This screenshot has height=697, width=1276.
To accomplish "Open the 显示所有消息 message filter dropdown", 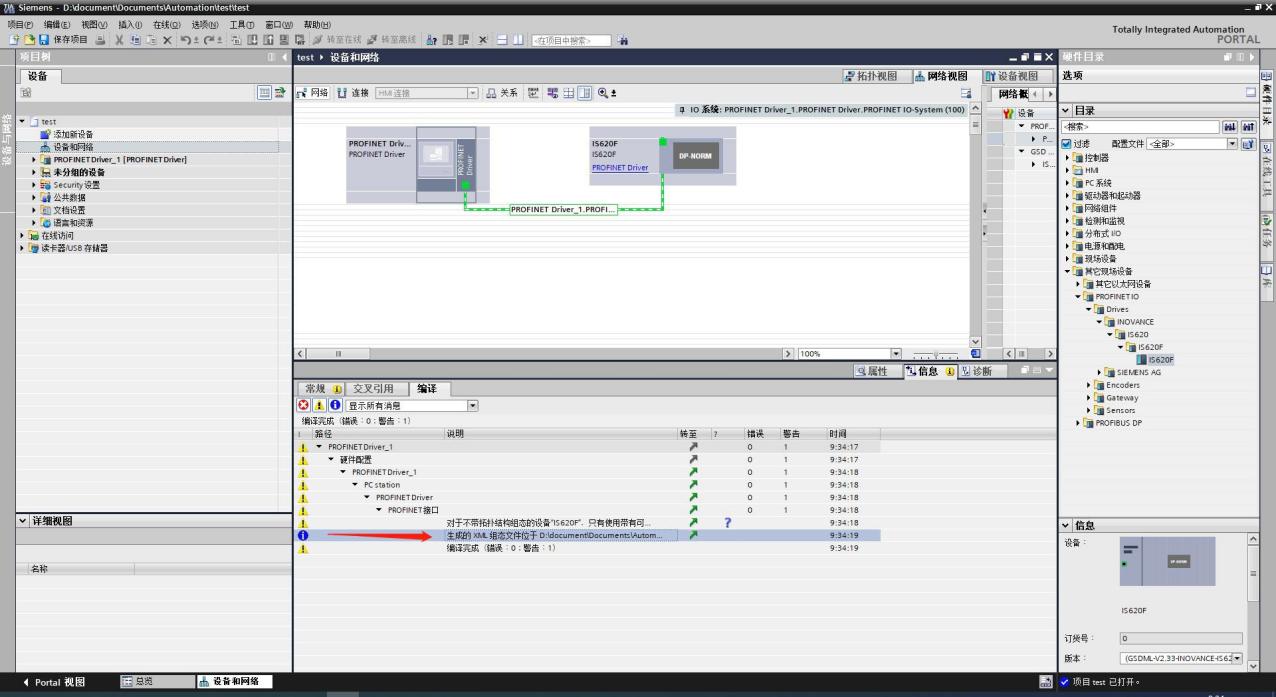I will coord(473,406).
